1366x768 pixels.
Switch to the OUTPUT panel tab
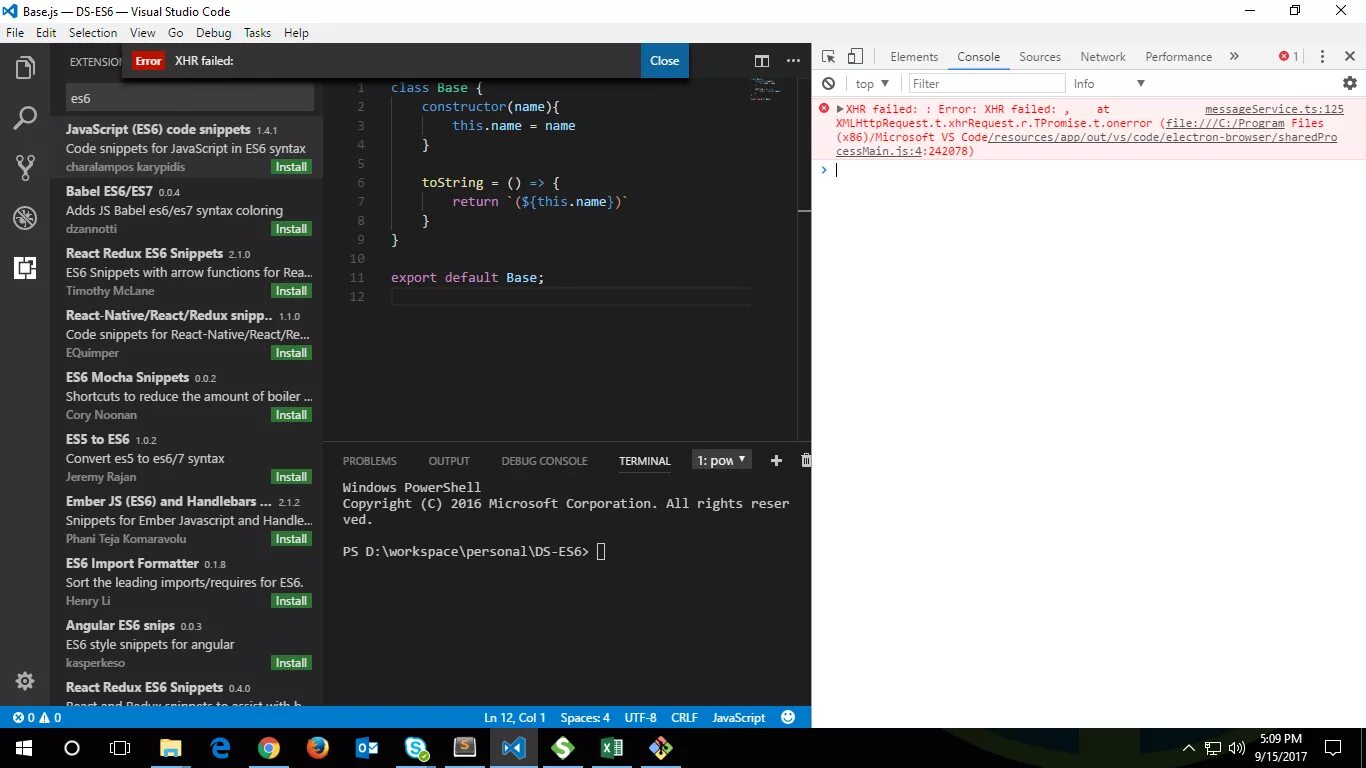tap(449, 461)
